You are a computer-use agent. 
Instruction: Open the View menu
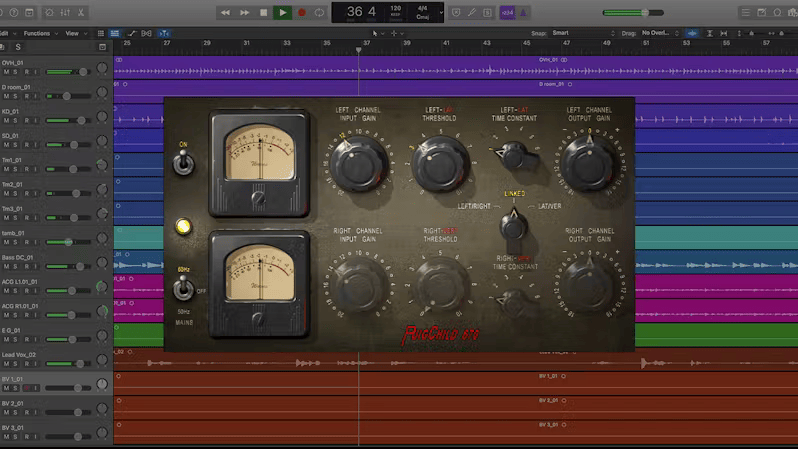pos(75,34)
